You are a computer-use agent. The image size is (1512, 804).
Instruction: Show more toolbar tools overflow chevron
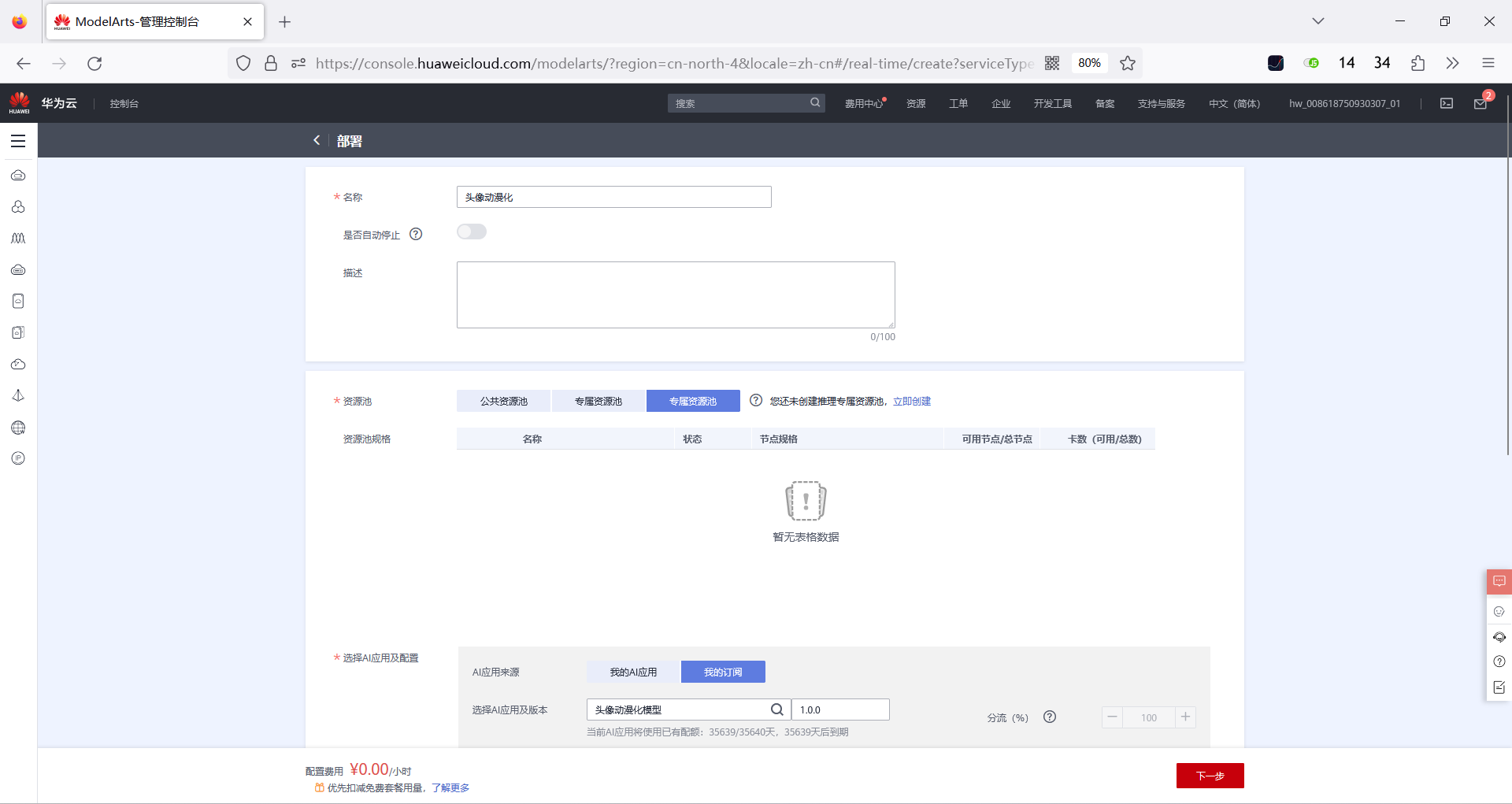click(1453, 63)
